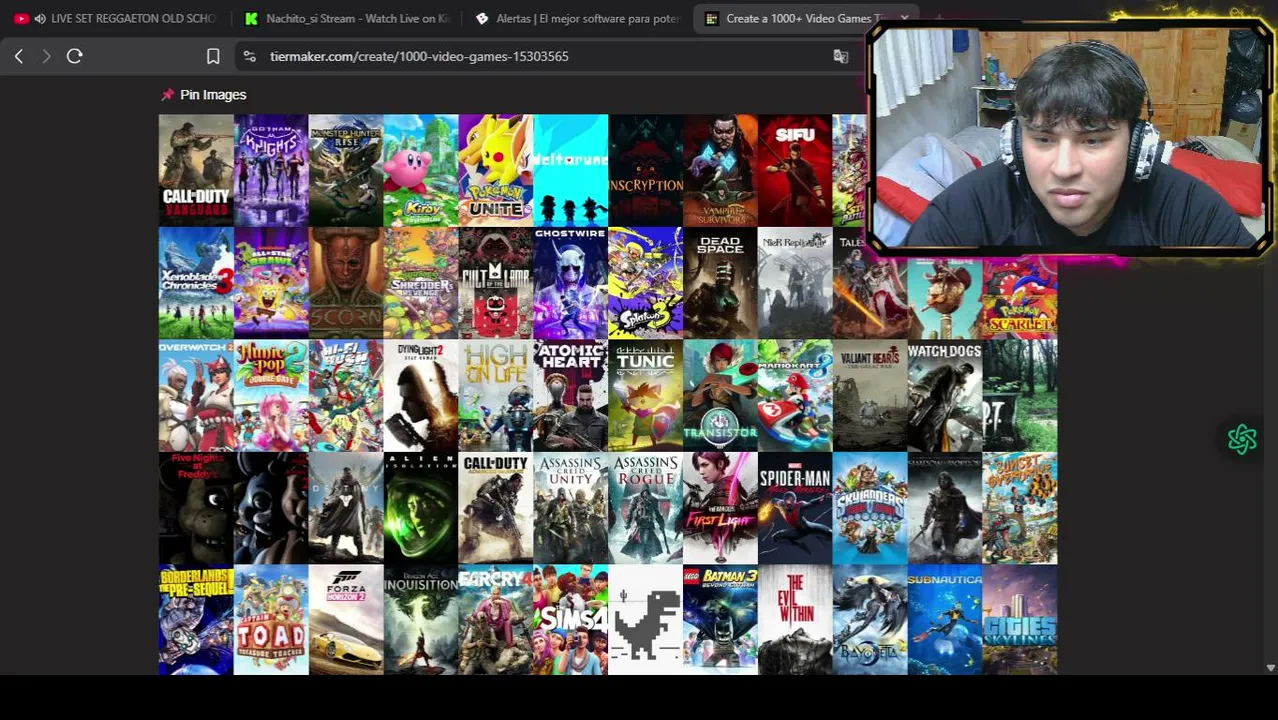Select the Valiant Hearts cover
Image resolution: width=1278 pixels, height=720 pixels.
tap(870, 396)
